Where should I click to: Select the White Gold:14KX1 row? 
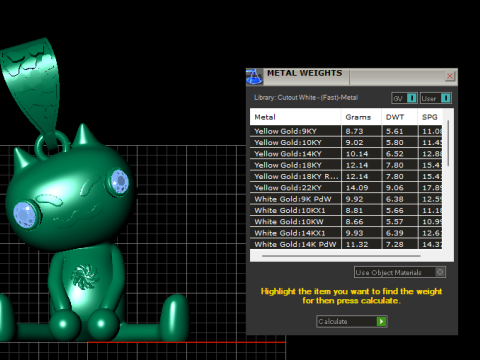click(346, 233)
